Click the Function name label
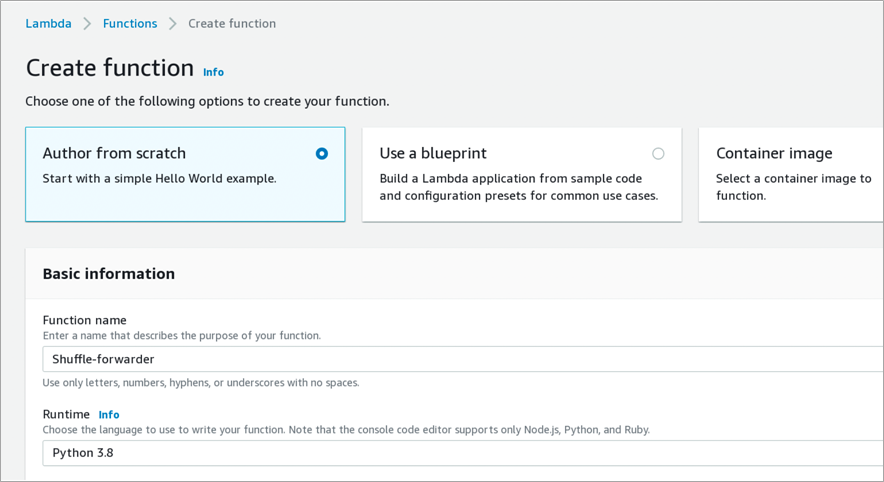 coord(85,320)
